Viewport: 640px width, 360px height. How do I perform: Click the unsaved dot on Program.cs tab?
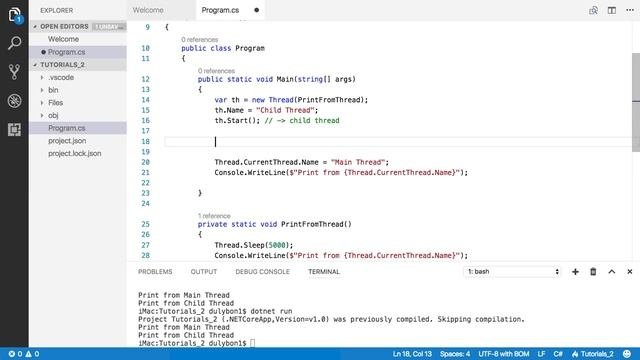pos(256,10)
